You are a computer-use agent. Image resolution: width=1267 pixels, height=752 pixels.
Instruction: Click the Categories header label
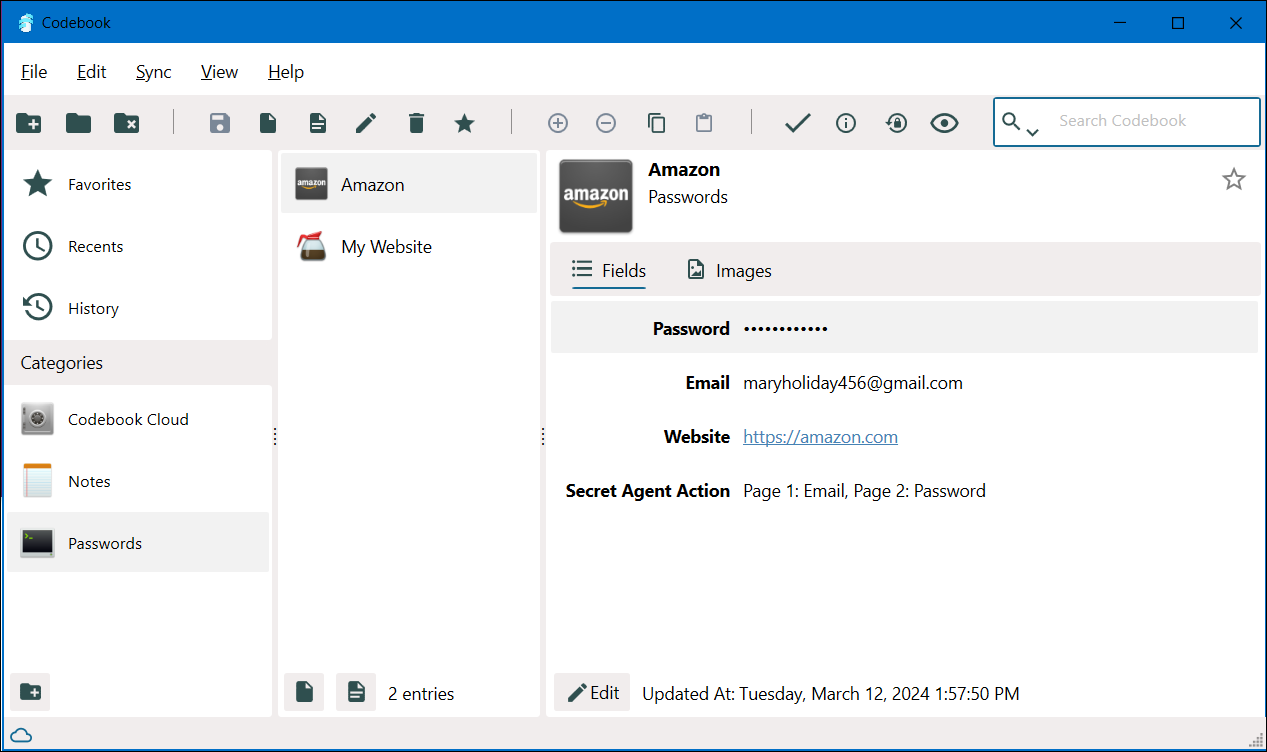pyautogui.click(x=62, y=363)
